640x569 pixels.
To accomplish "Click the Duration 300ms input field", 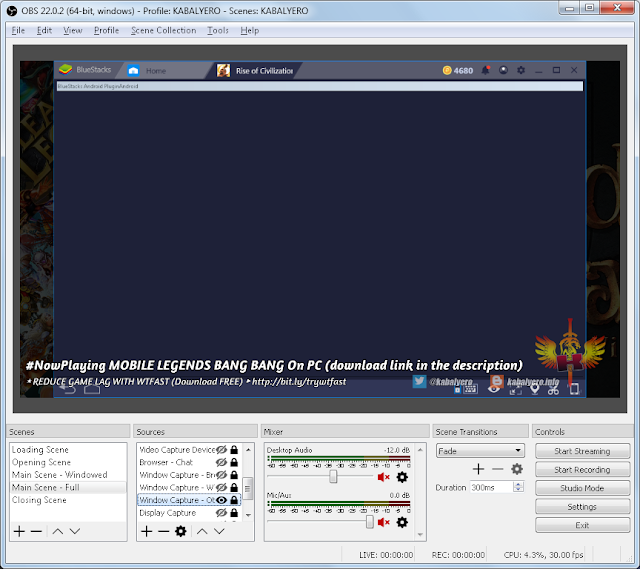I will coord(491,487).
